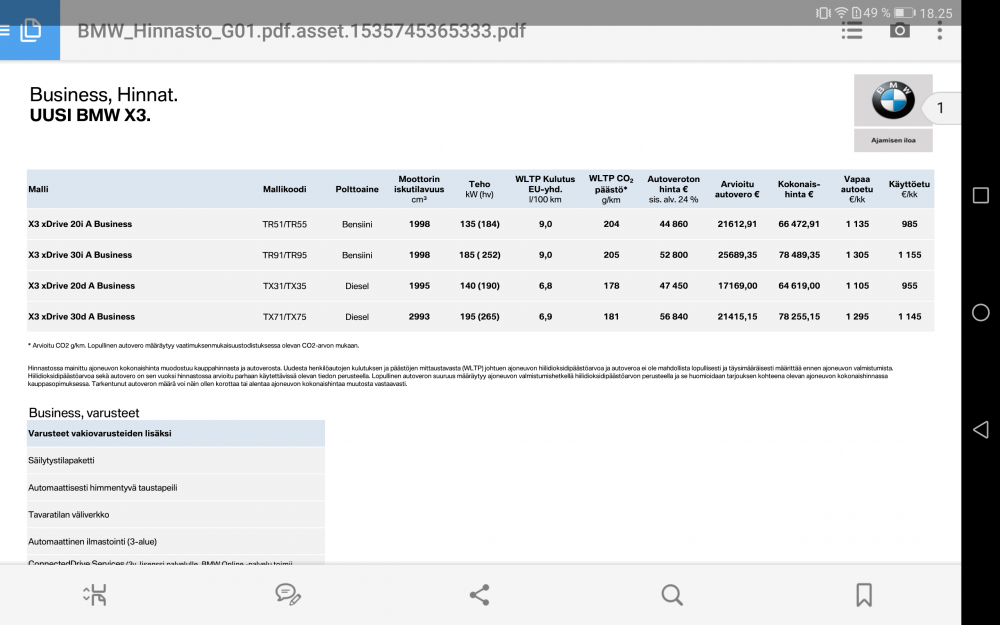
Task: Open the hamburger menu in the top bar
Action: coord(4,30)
